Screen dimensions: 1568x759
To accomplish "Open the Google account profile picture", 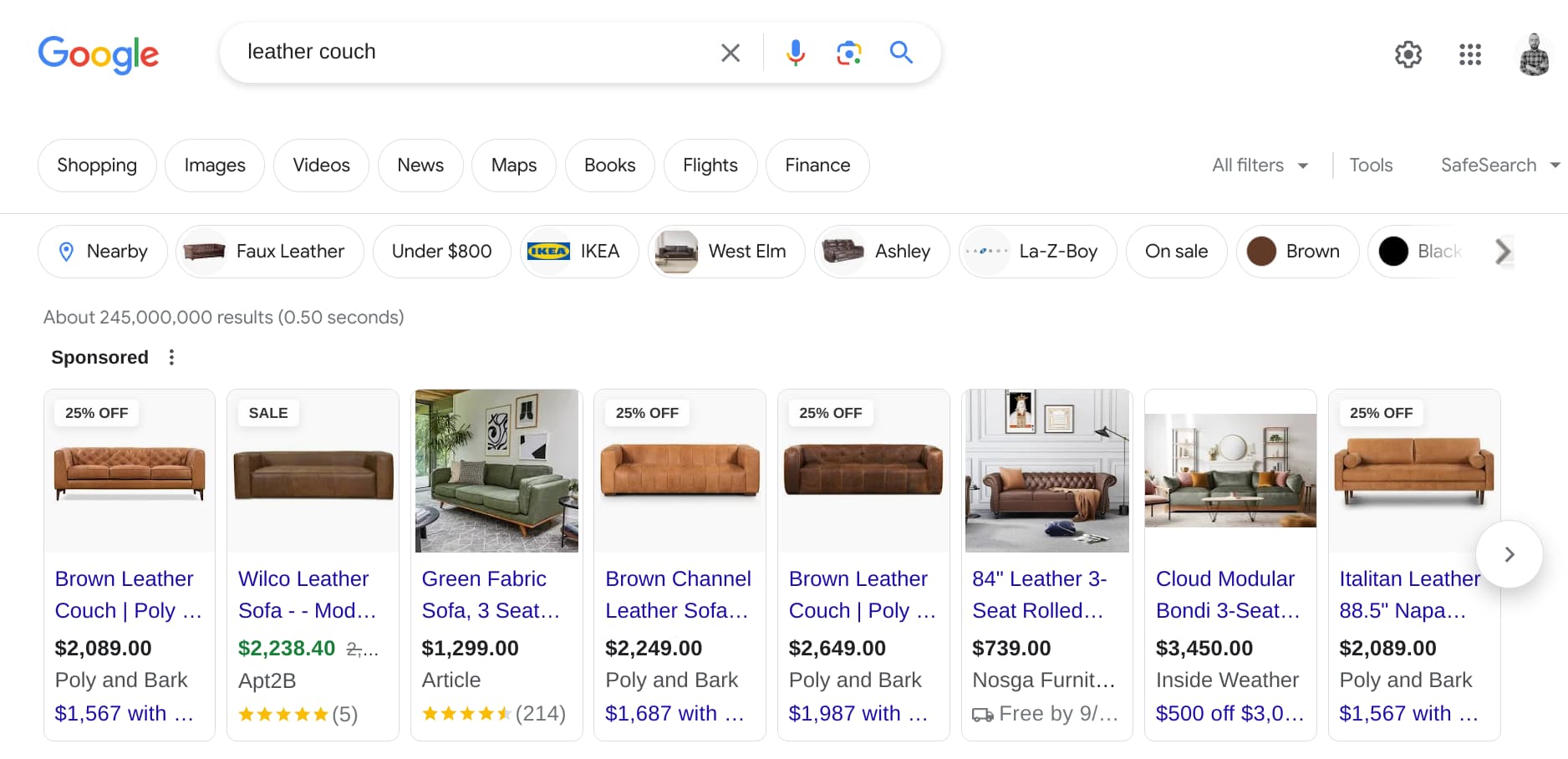I will point(1534,54).
